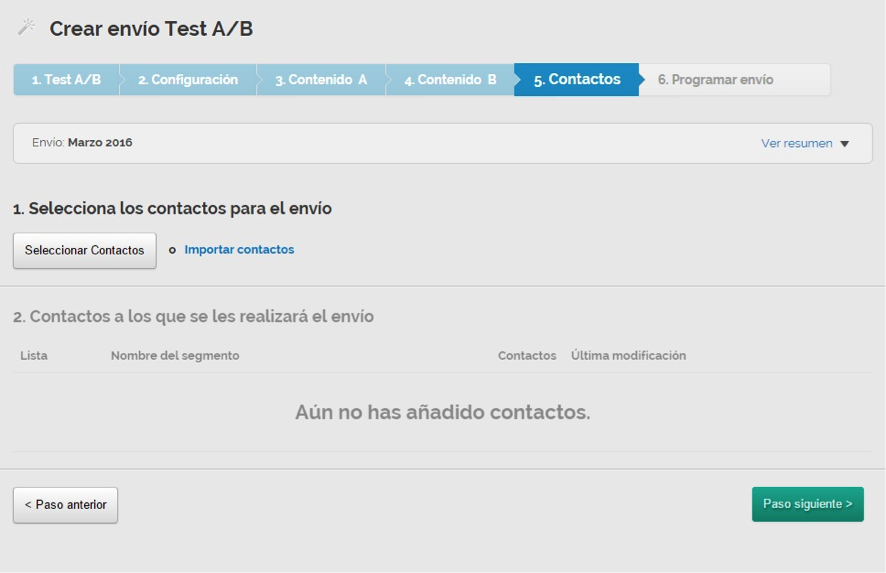Continue with the Paso siguiente button

coord(807,504)
